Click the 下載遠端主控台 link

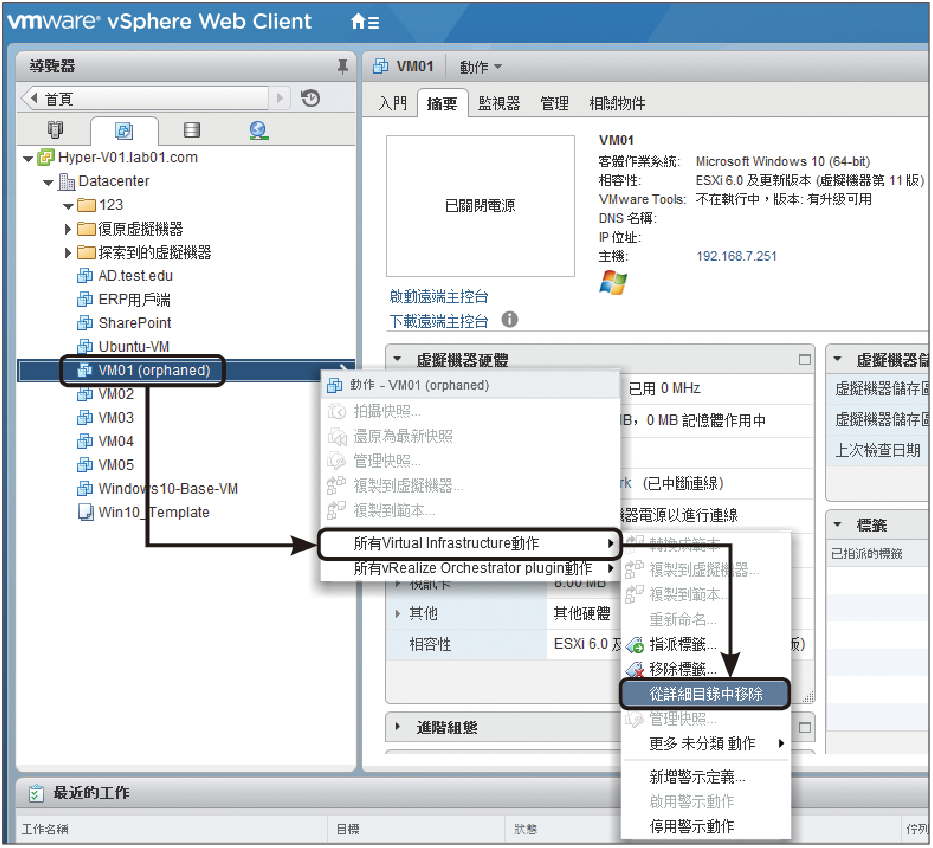tap(439, 321)
